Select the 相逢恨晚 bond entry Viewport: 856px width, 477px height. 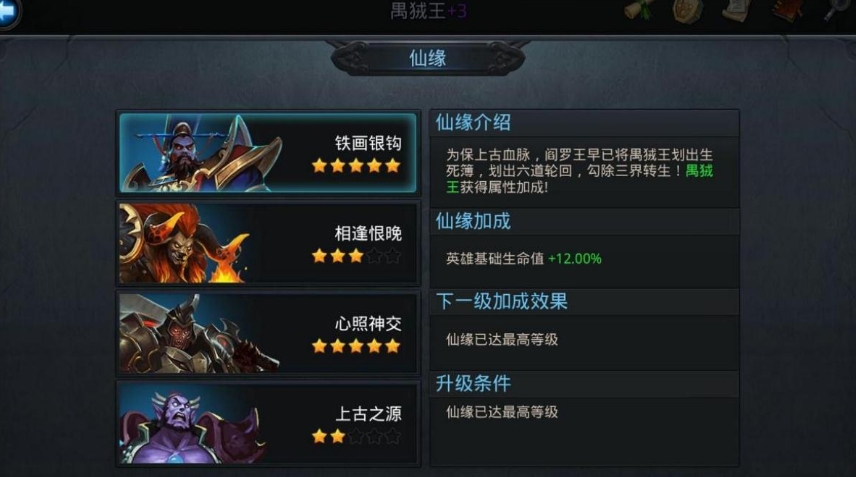point(268,243)
